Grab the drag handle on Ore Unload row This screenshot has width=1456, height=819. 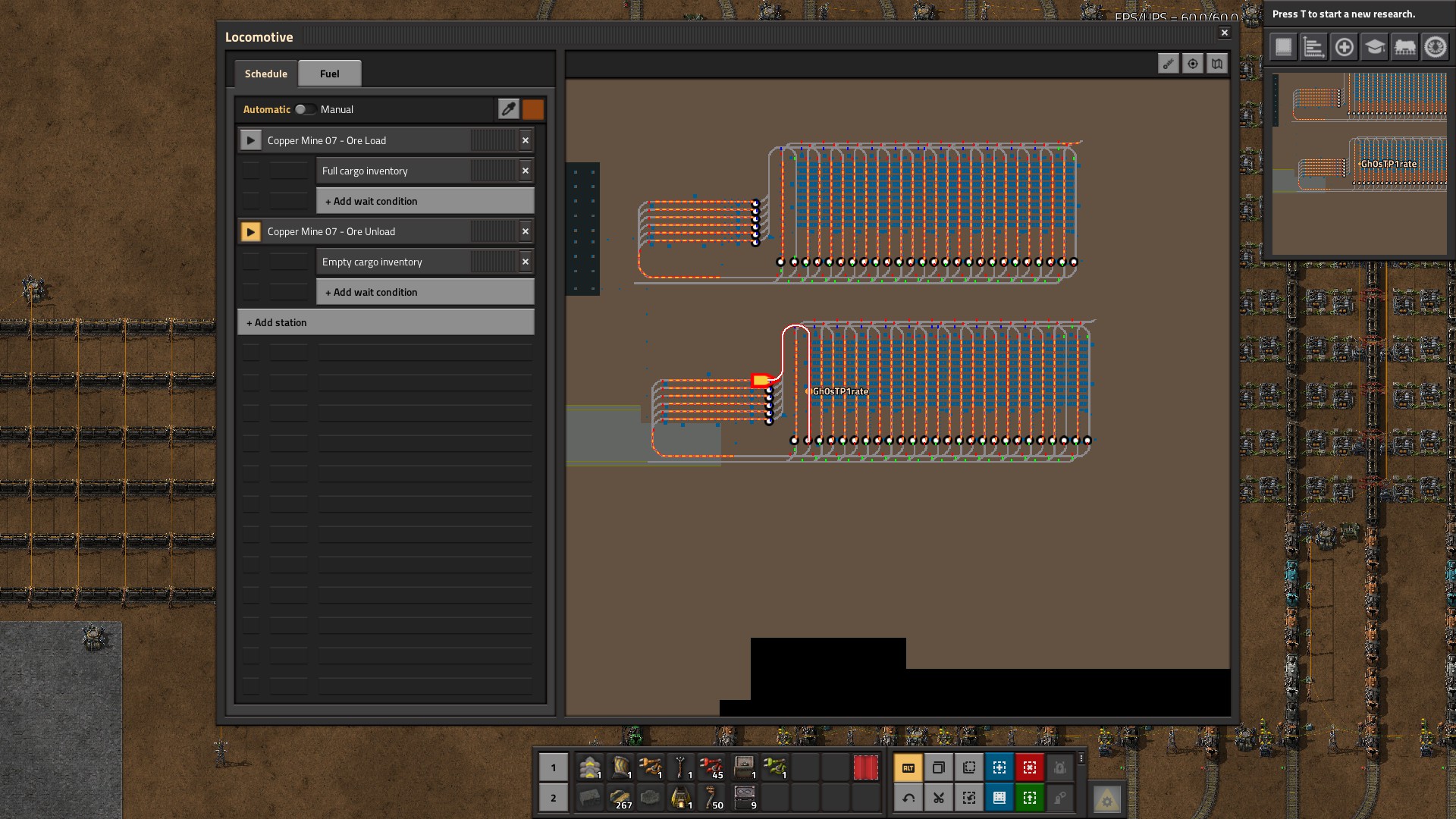493,231
